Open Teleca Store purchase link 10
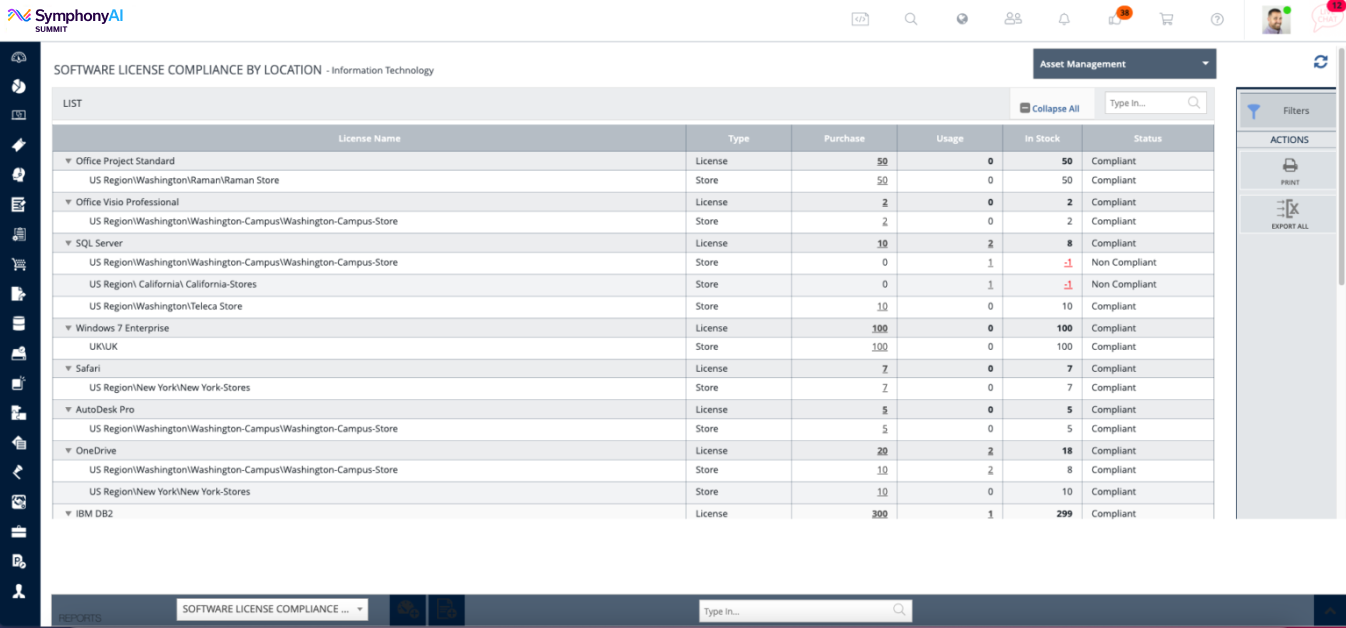Screen dimensions: 1346x628 882,306
